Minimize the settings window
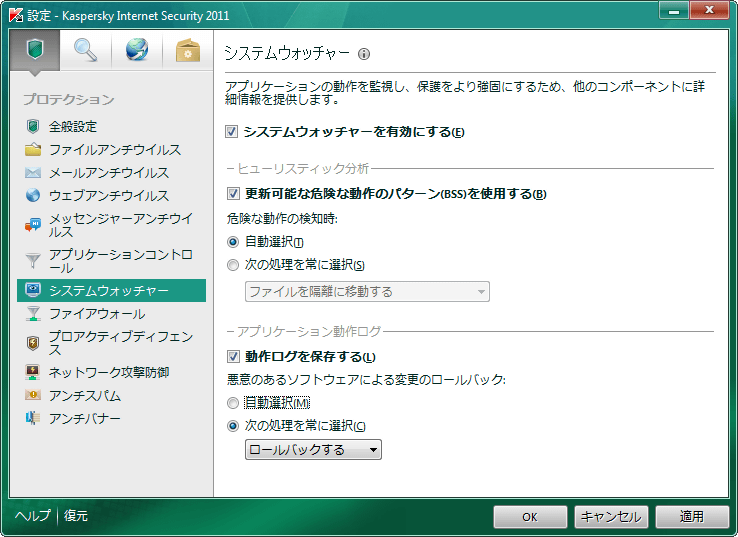 674,10
